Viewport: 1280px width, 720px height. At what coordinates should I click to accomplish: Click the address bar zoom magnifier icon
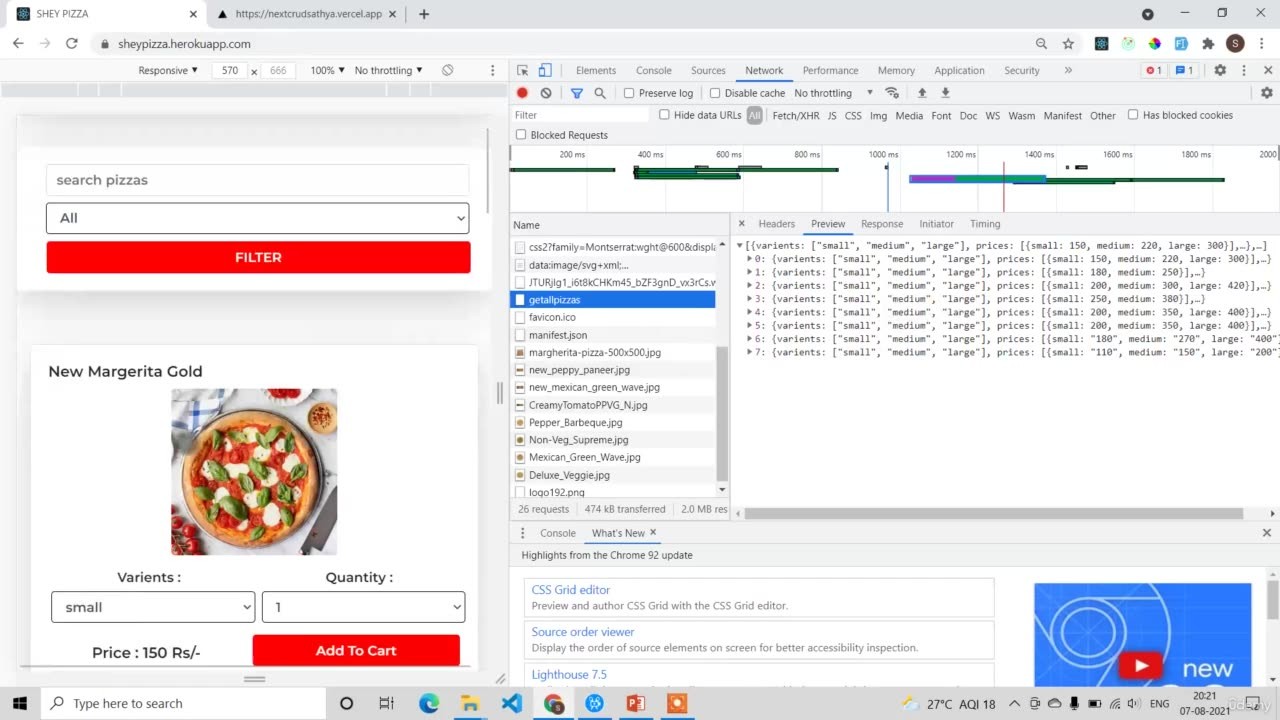pyautogui.click(x=1041, y=44)
